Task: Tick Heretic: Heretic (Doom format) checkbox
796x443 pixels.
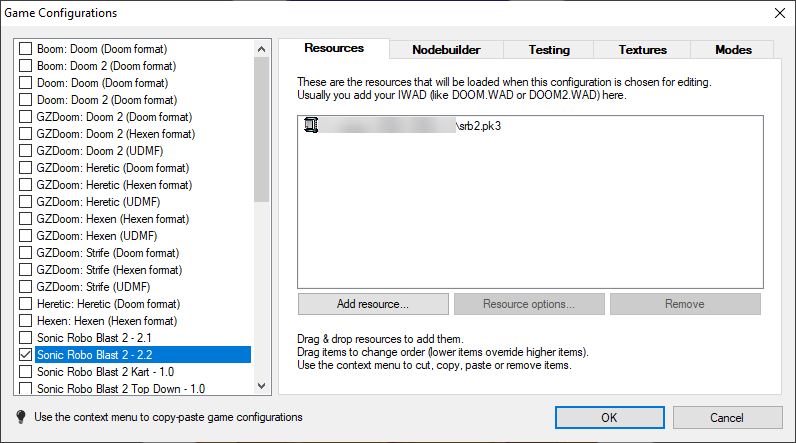Action: pyautogui.click(x=25, y=303)
